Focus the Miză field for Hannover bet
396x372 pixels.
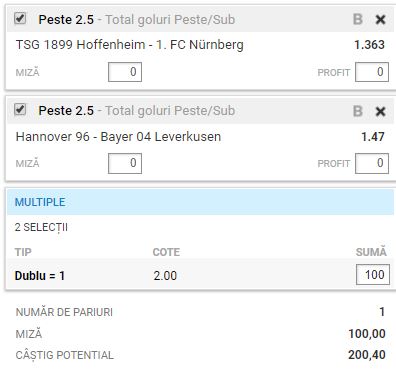click(125, 163)
